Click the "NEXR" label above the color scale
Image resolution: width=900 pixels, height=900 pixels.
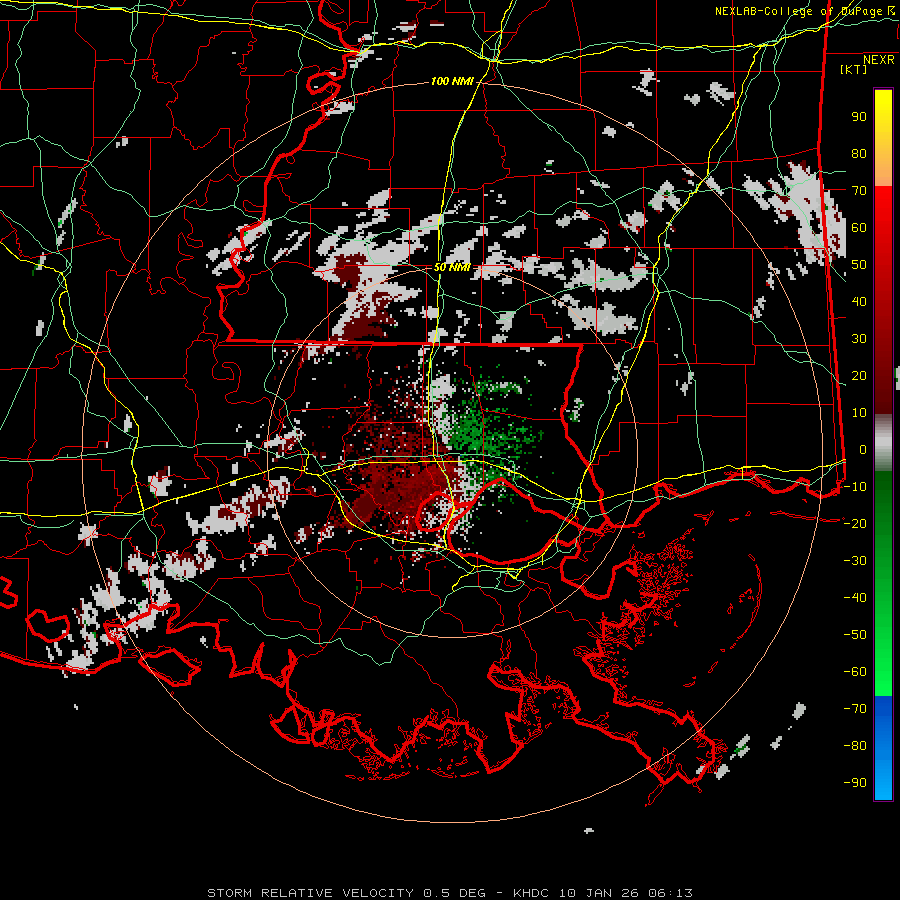[879, 60]
